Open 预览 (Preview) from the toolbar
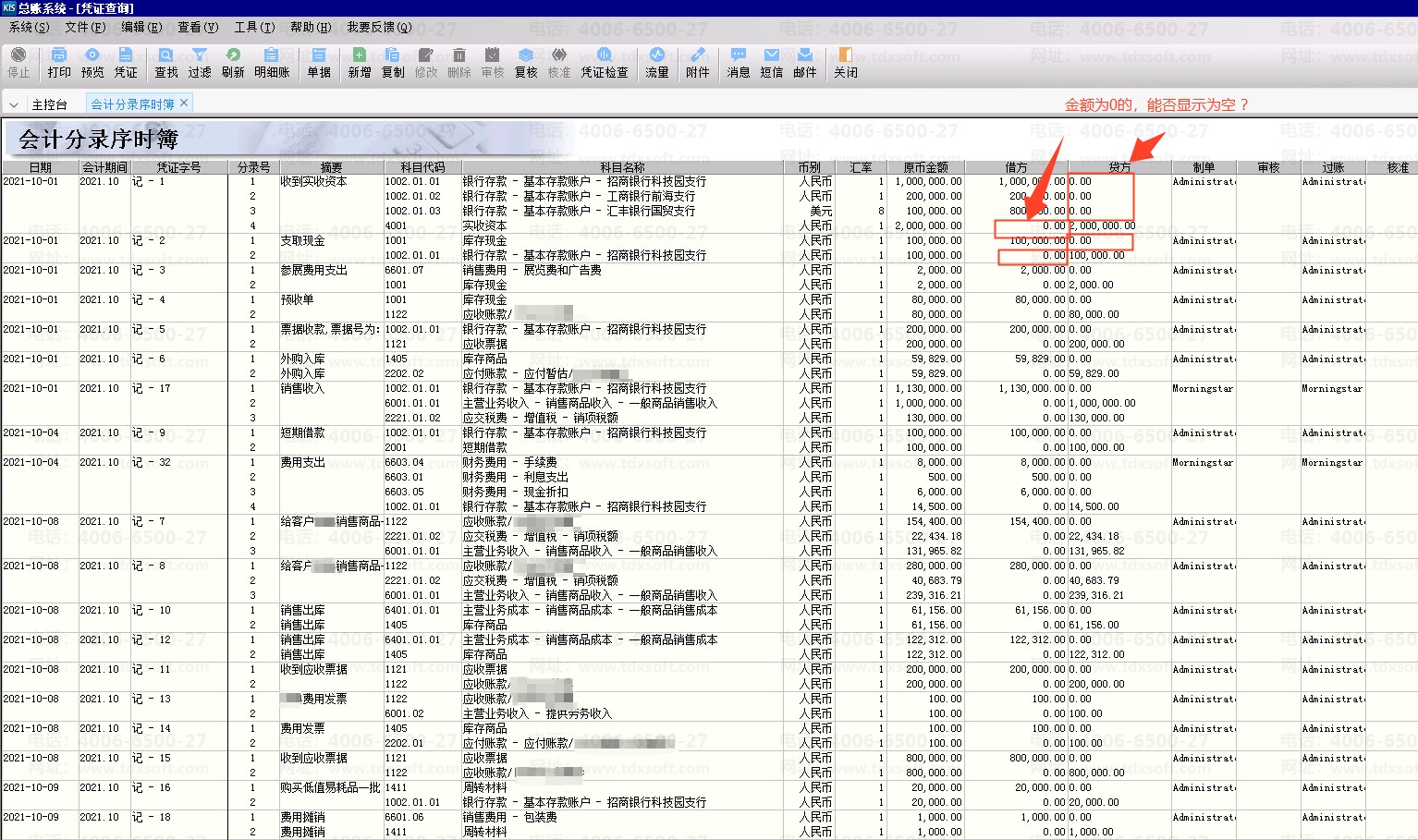The width and height of the screenshot is (1418, 840). click(92, 62)
